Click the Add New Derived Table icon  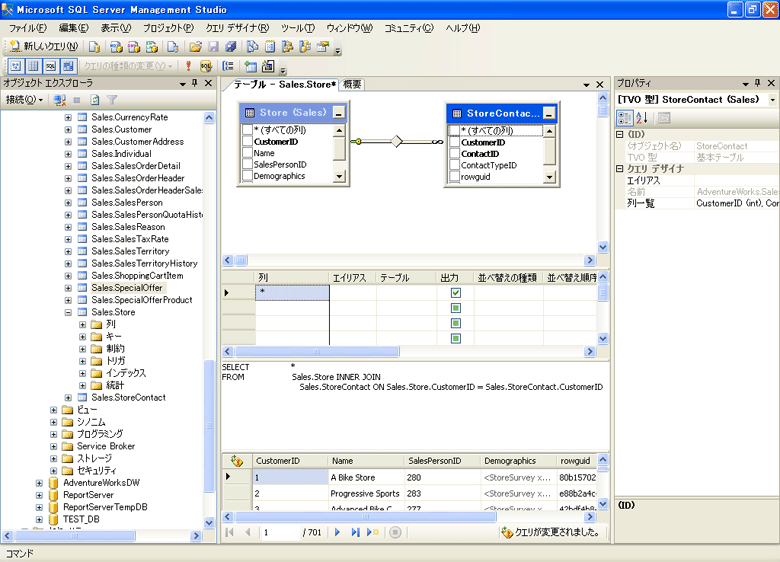coord(268,66)
